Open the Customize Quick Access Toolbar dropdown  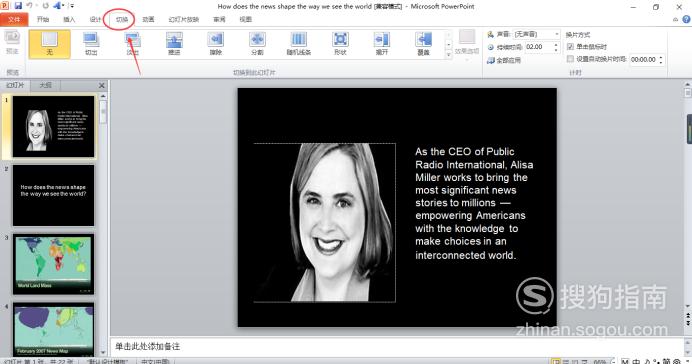click(71, 6)
